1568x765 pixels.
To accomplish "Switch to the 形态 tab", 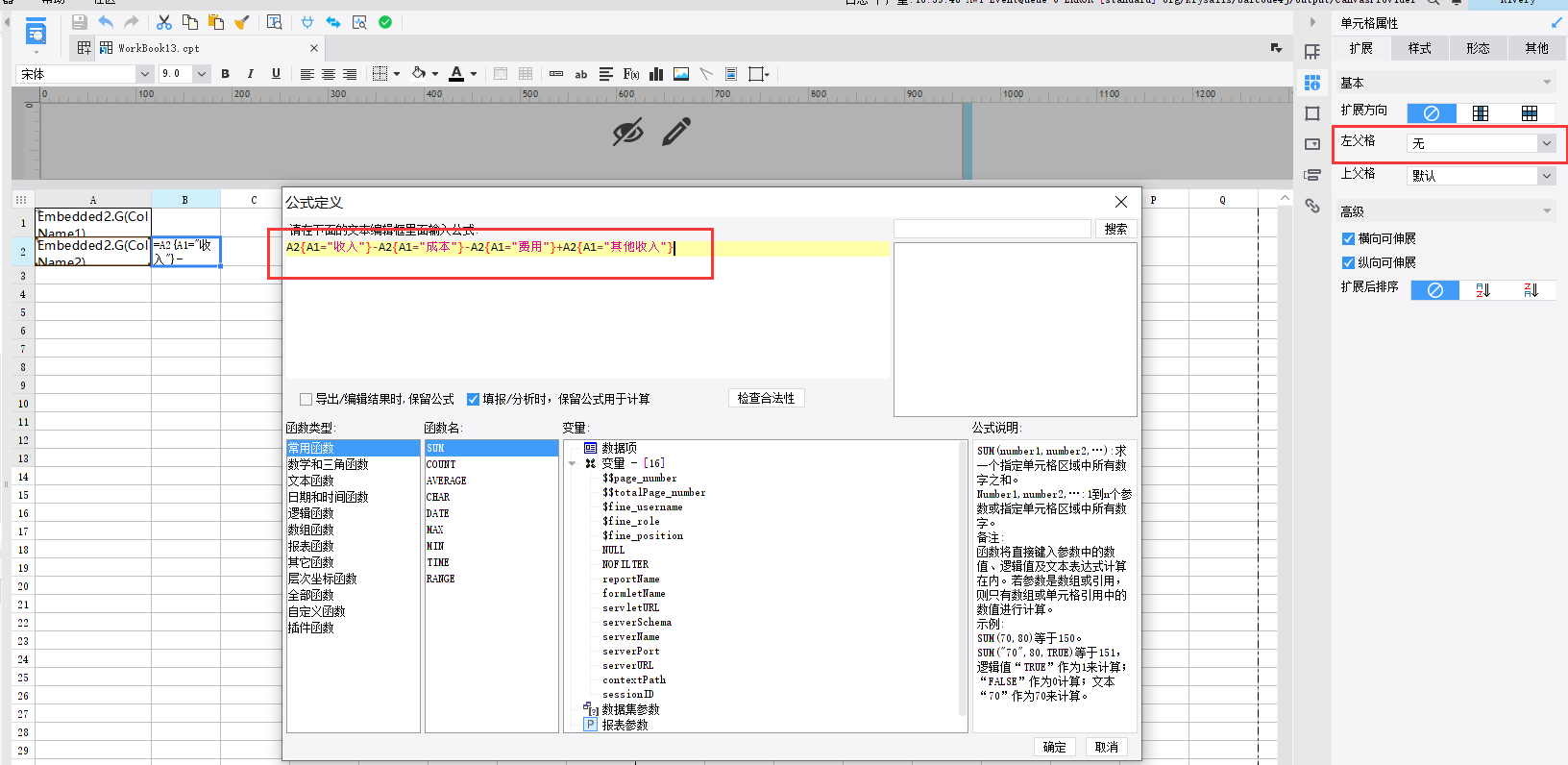I will [1478, 48].
